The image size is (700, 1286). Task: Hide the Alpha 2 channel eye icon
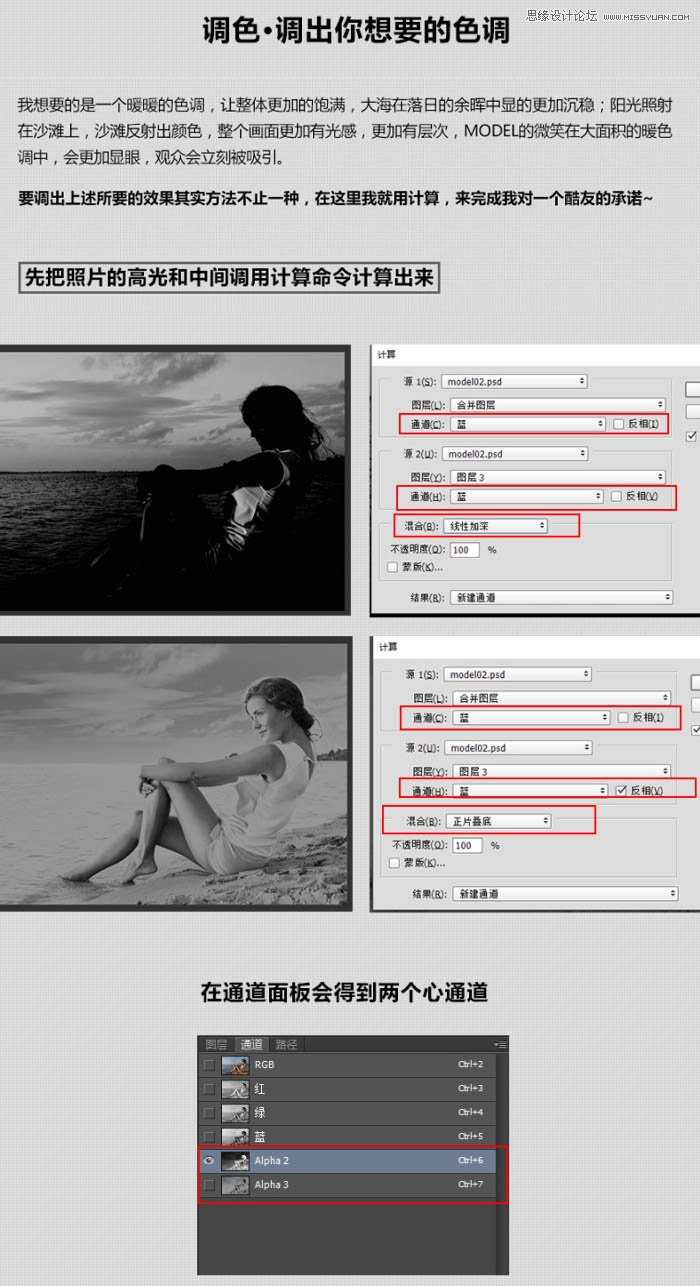point(209,1161)
